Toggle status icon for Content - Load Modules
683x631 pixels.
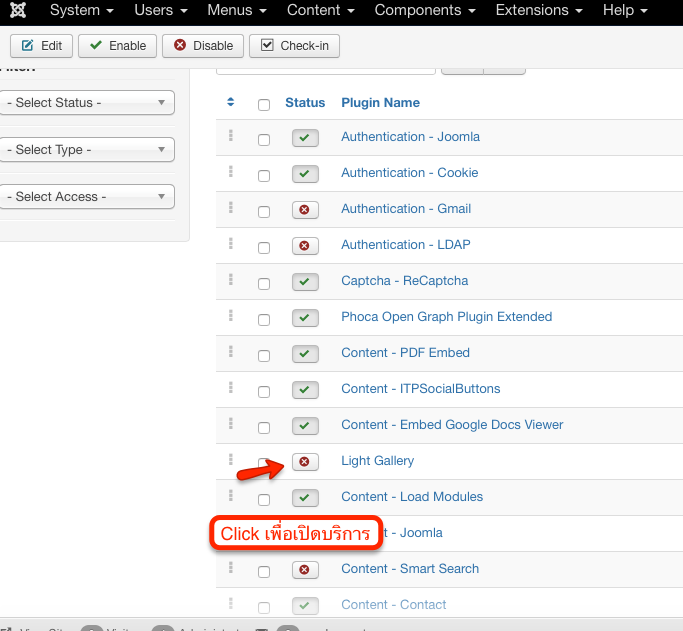[305, 498]
